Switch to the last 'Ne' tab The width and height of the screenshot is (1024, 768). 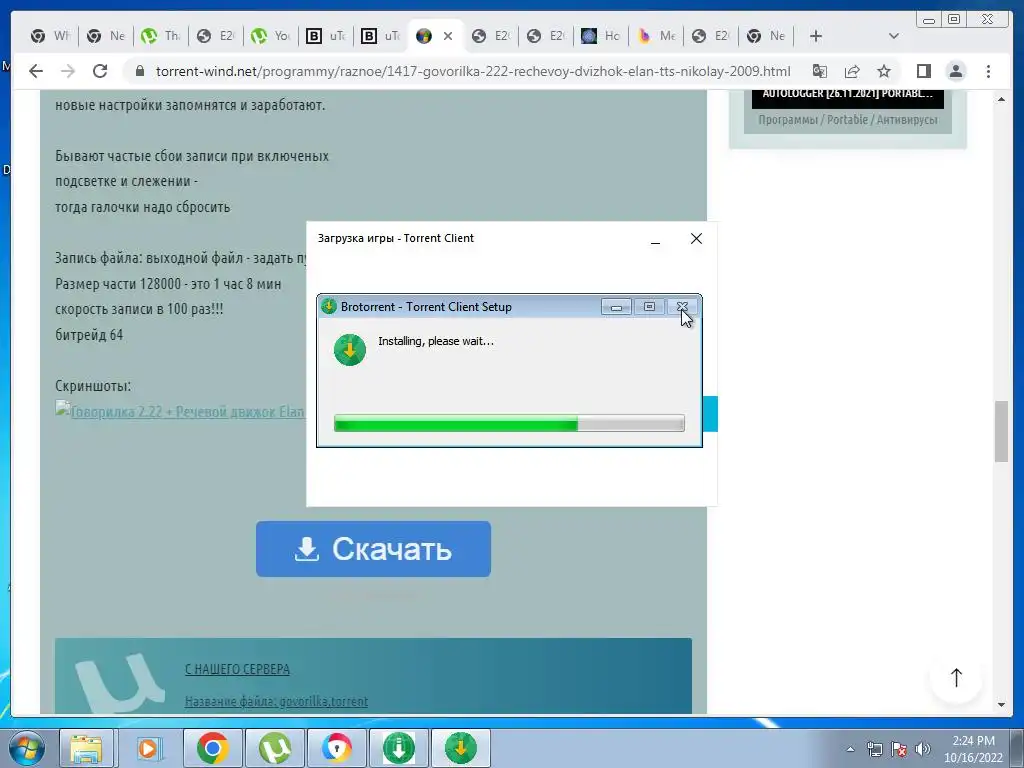tap(766, 36)
